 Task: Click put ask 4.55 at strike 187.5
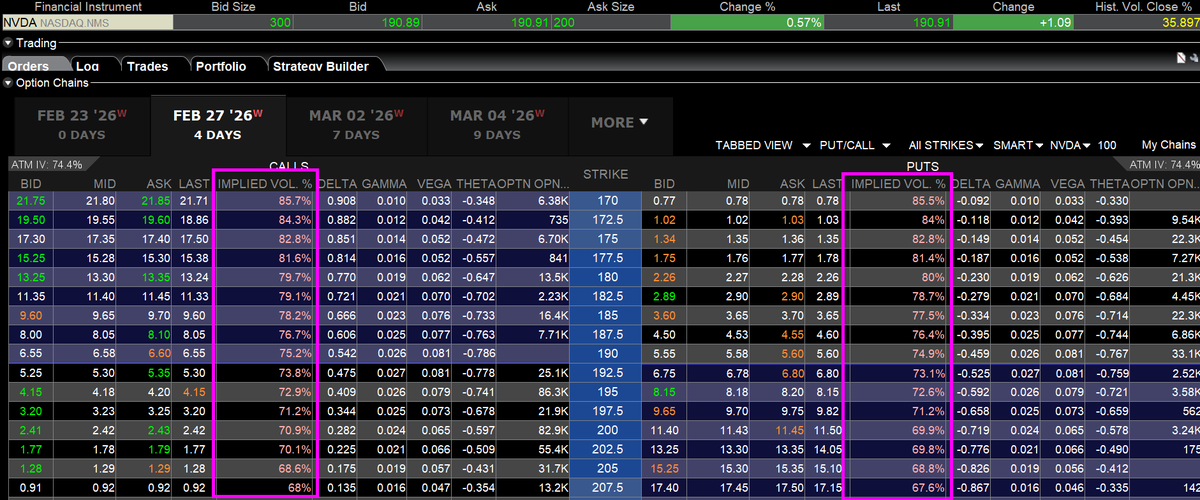coord(792,334)
